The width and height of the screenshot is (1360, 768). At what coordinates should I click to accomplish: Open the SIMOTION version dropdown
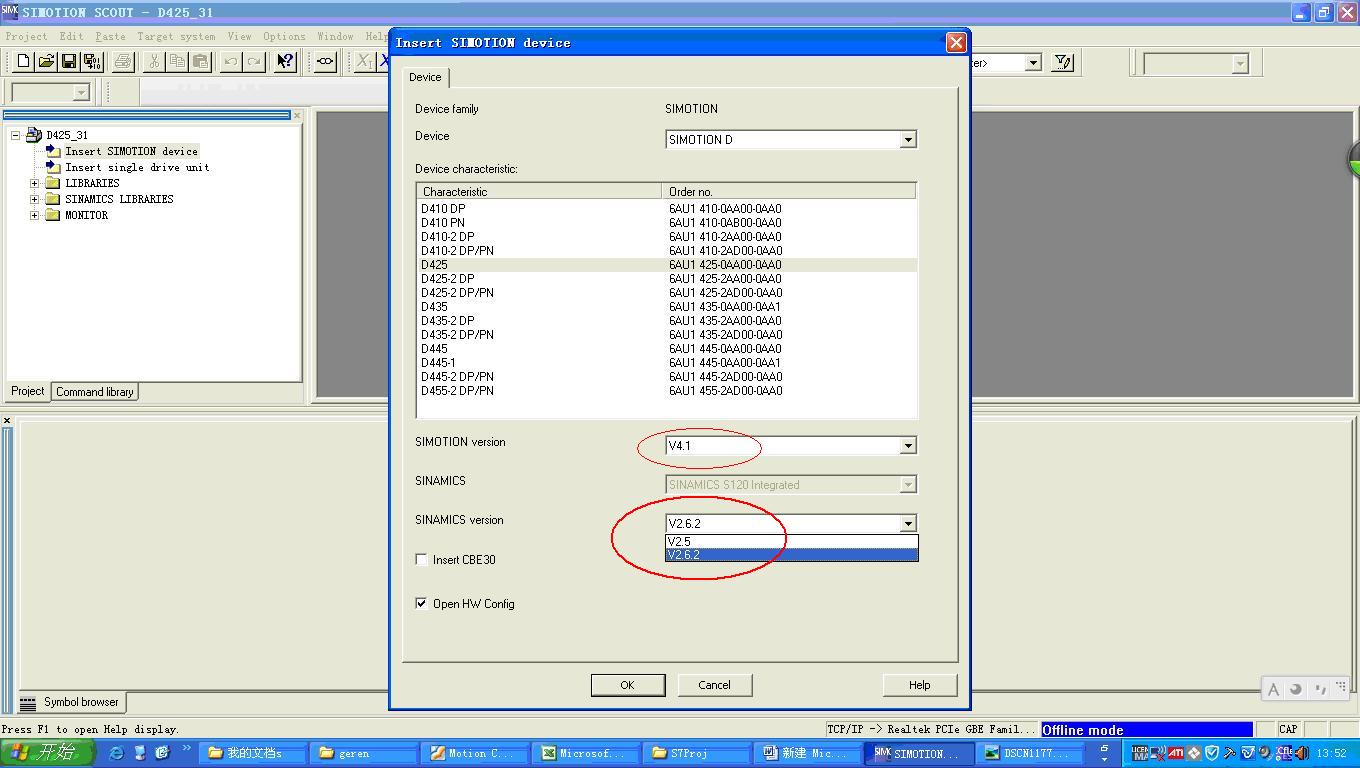click(x=791, y=446)
